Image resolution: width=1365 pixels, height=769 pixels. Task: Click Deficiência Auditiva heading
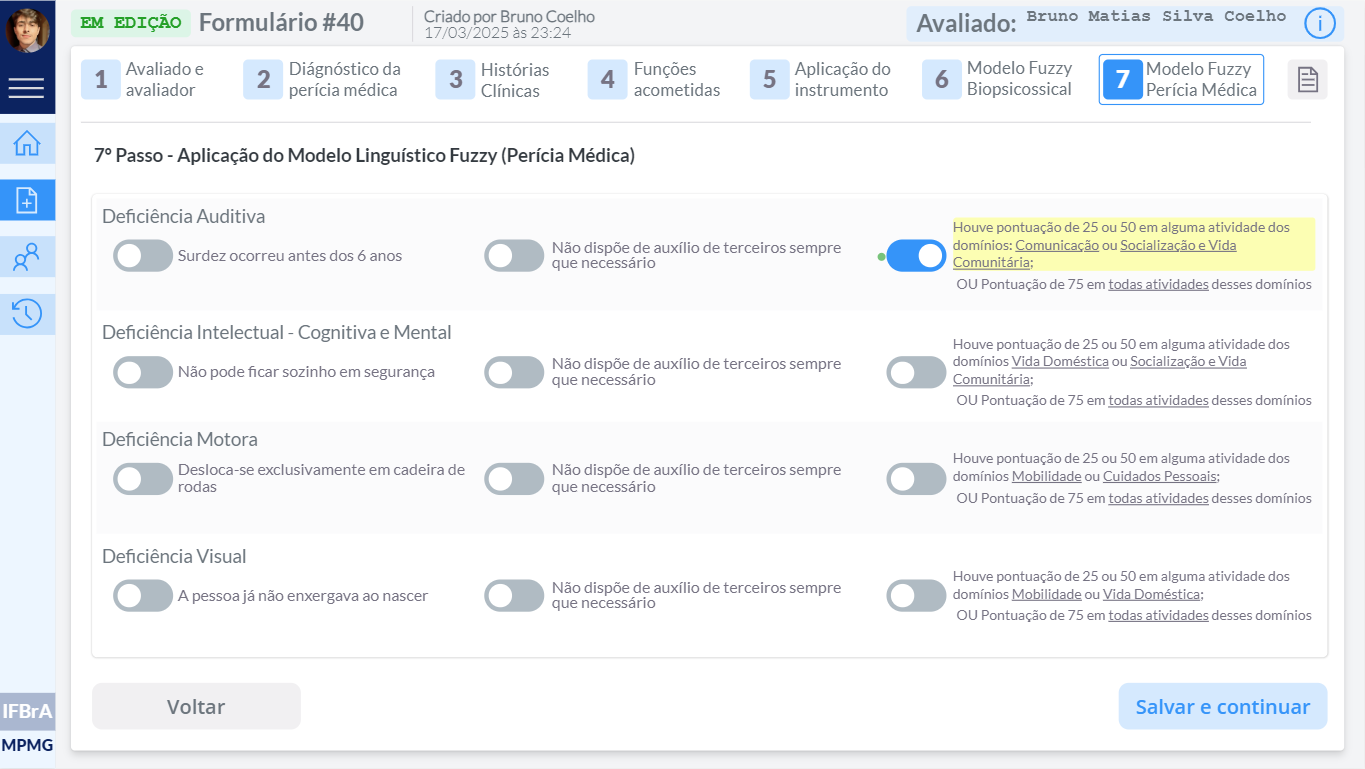(183, 216)
